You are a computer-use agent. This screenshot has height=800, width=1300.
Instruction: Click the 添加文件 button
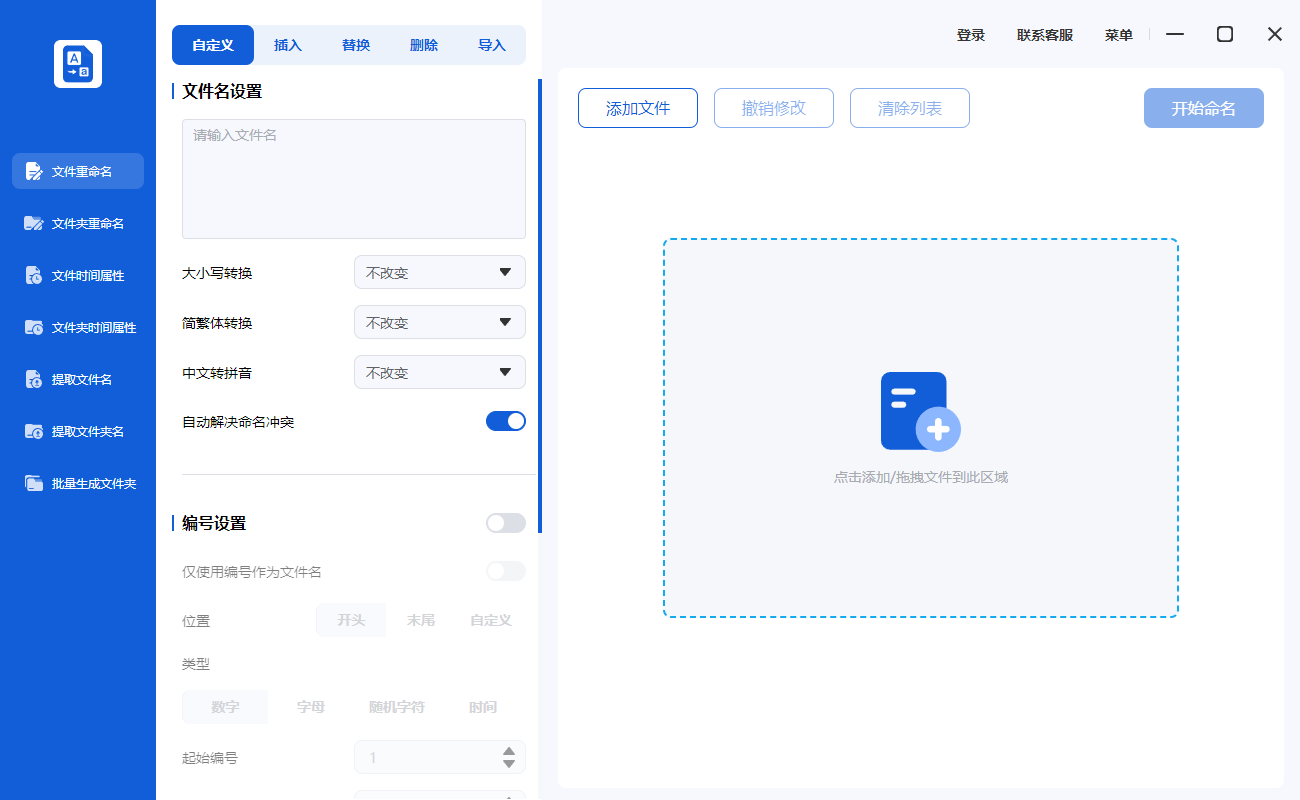(x=637, y=107)
